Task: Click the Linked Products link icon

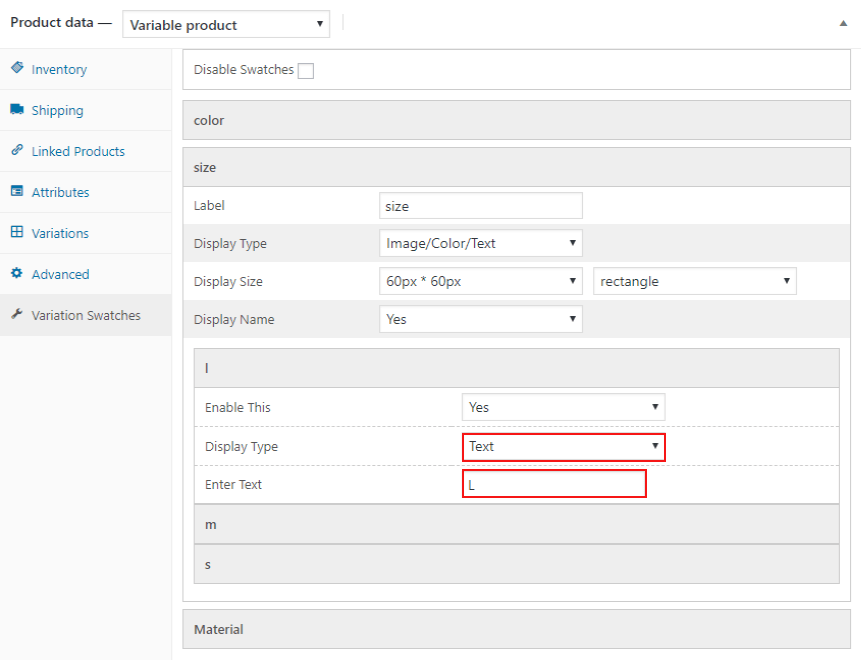Action: 17,150
